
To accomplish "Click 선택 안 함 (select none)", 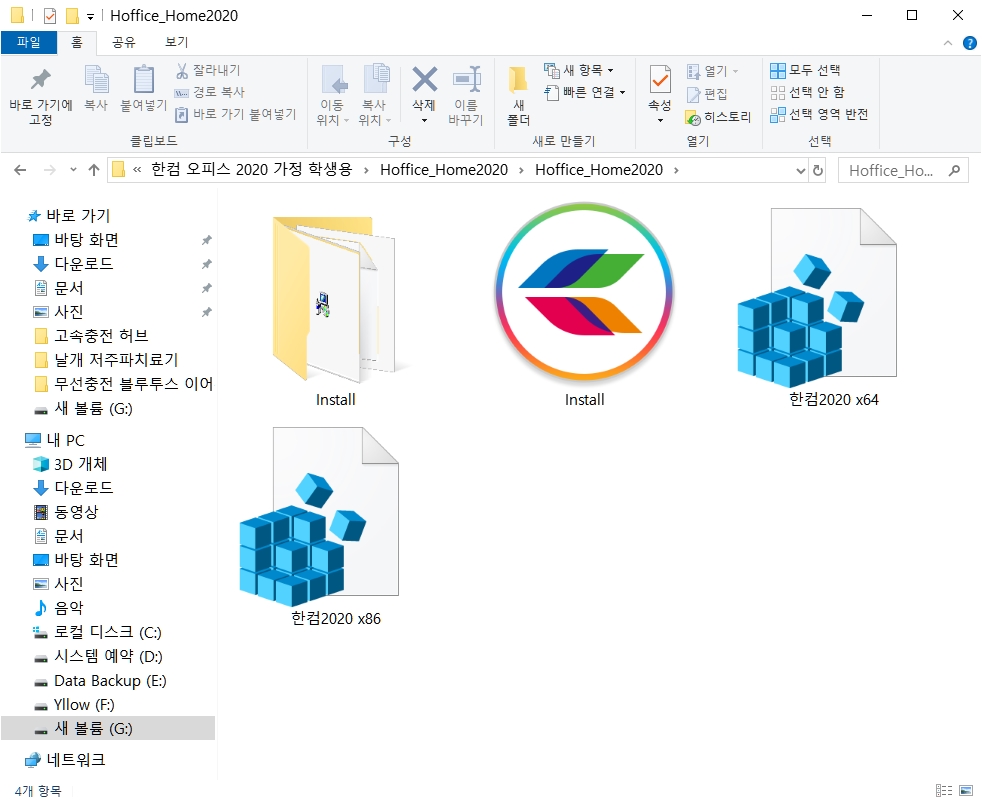I will [x=807, y=93].
